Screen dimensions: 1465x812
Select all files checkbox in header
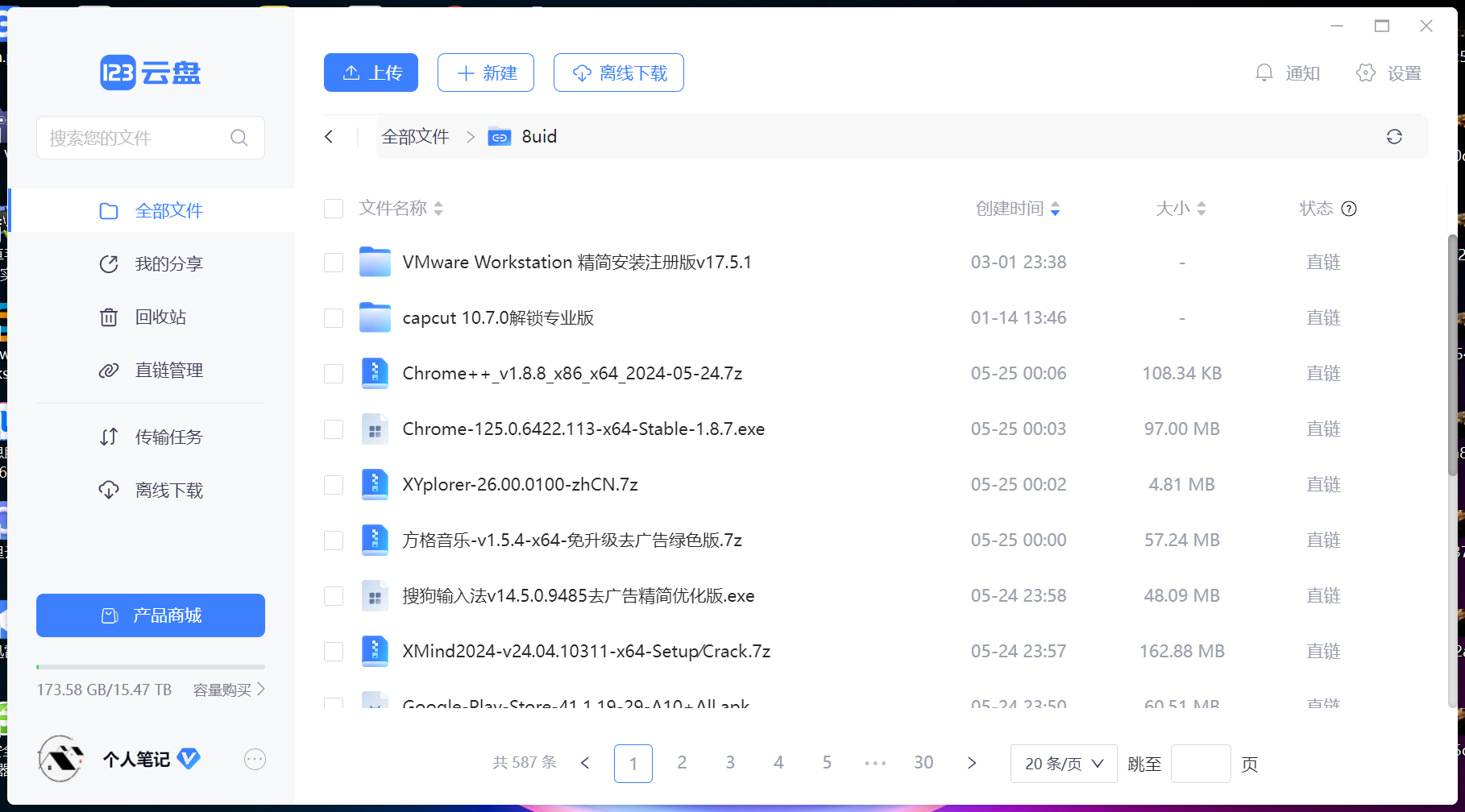(334, 209)
